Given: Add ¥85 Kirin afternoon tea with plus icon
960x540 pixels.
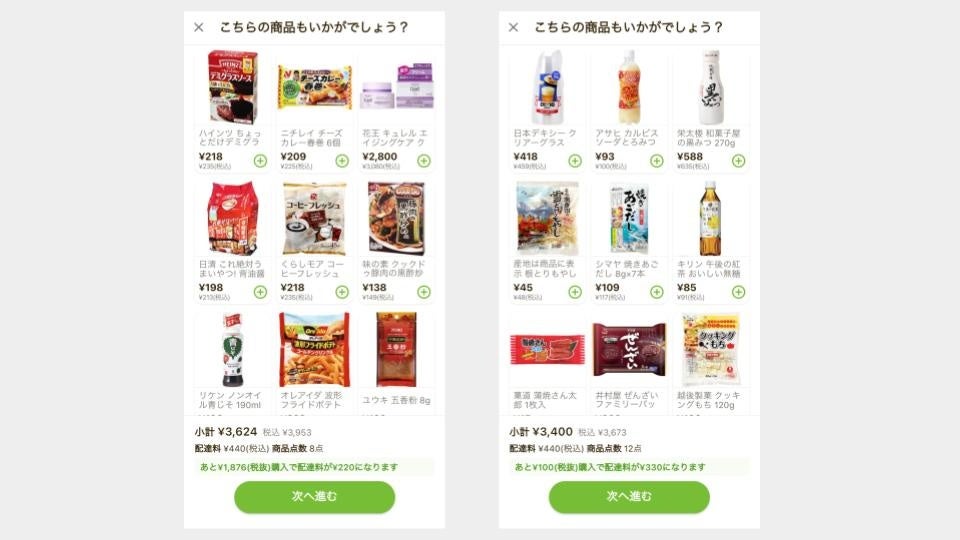Looking at the screenshot, I should [738, 292].
